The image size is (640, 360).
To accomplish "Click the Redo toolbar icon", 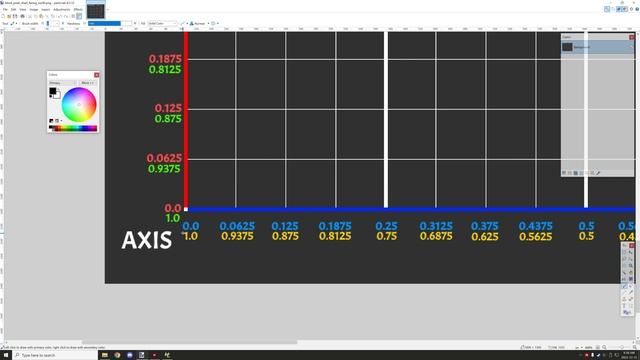I will 66,16.
